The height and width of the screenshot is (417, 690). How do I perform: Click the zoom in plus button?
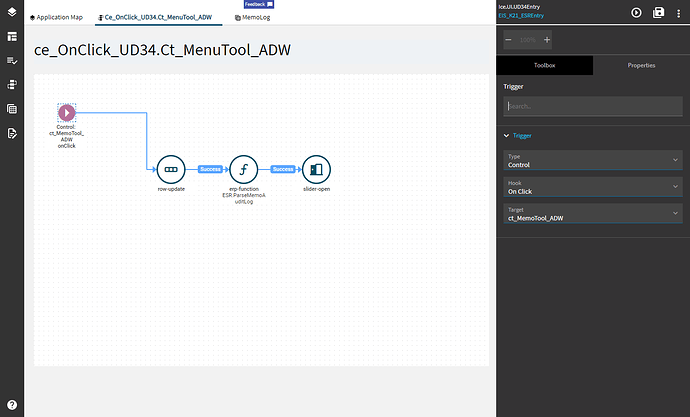point(547,40)
